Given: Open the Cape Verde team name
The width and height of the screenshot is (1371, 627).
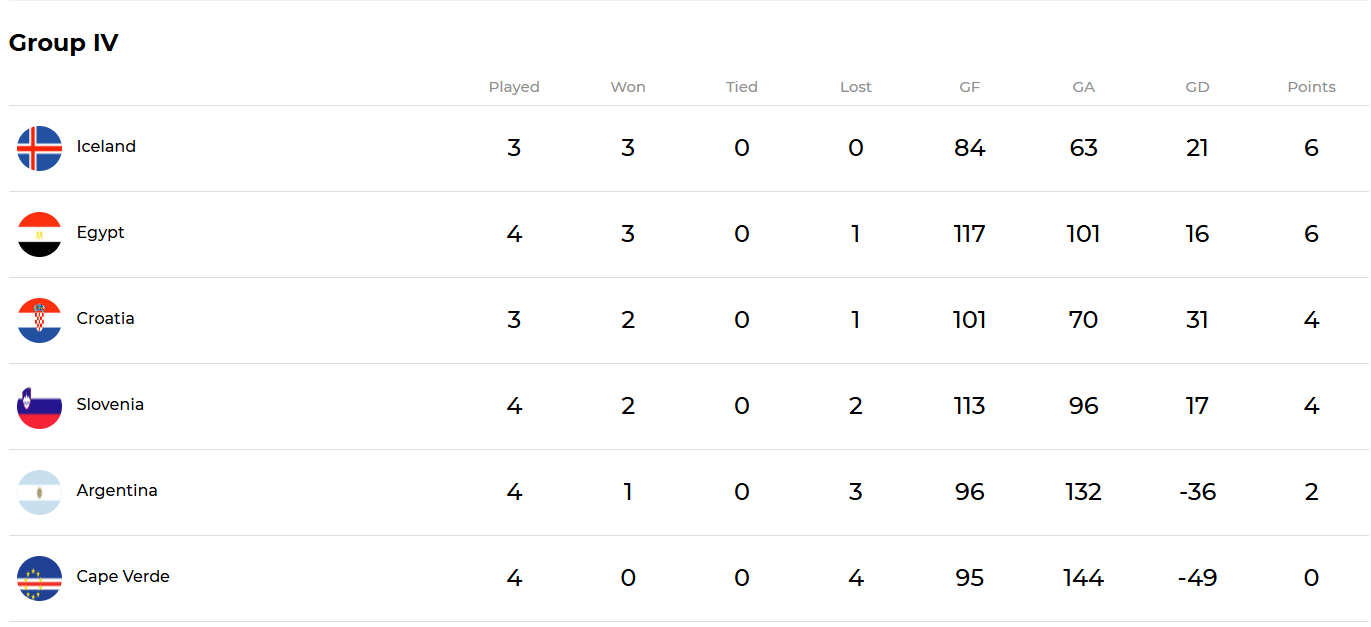Looking at the screenshot, I should coord(123,576).
